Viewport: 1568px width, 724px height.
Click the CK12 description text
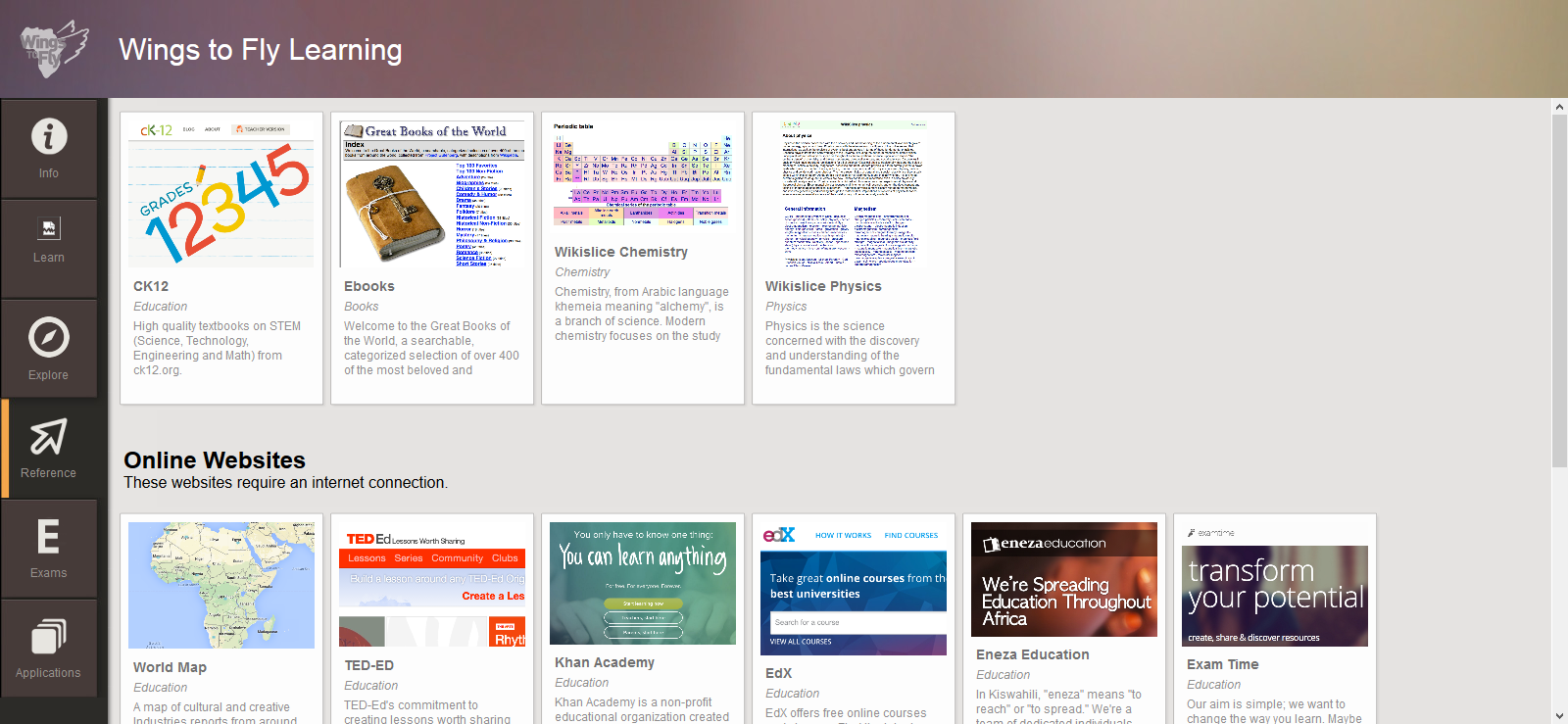218,348
